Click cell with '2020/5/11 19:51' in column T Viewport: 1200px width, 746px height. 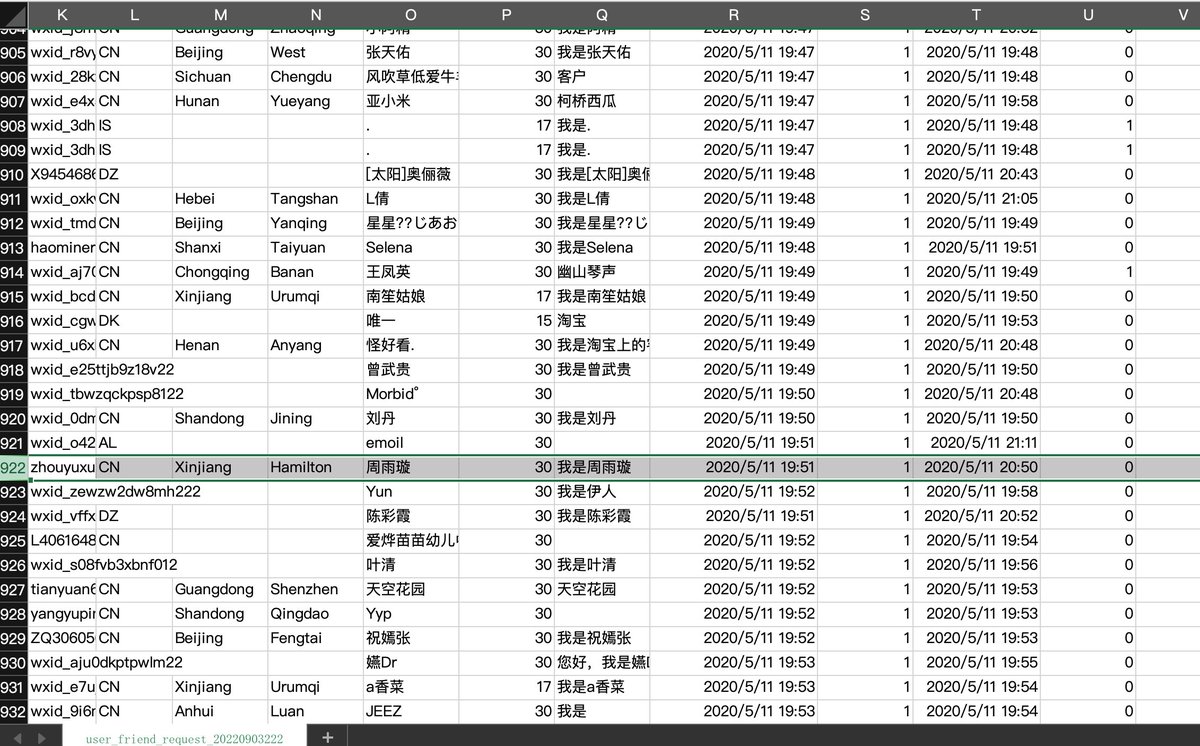976,248
